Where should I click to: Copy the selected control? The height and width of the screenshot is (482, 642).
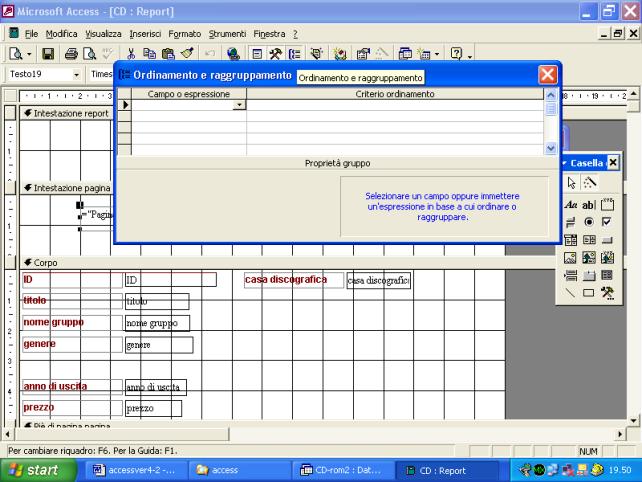click(x=149, y=54)
